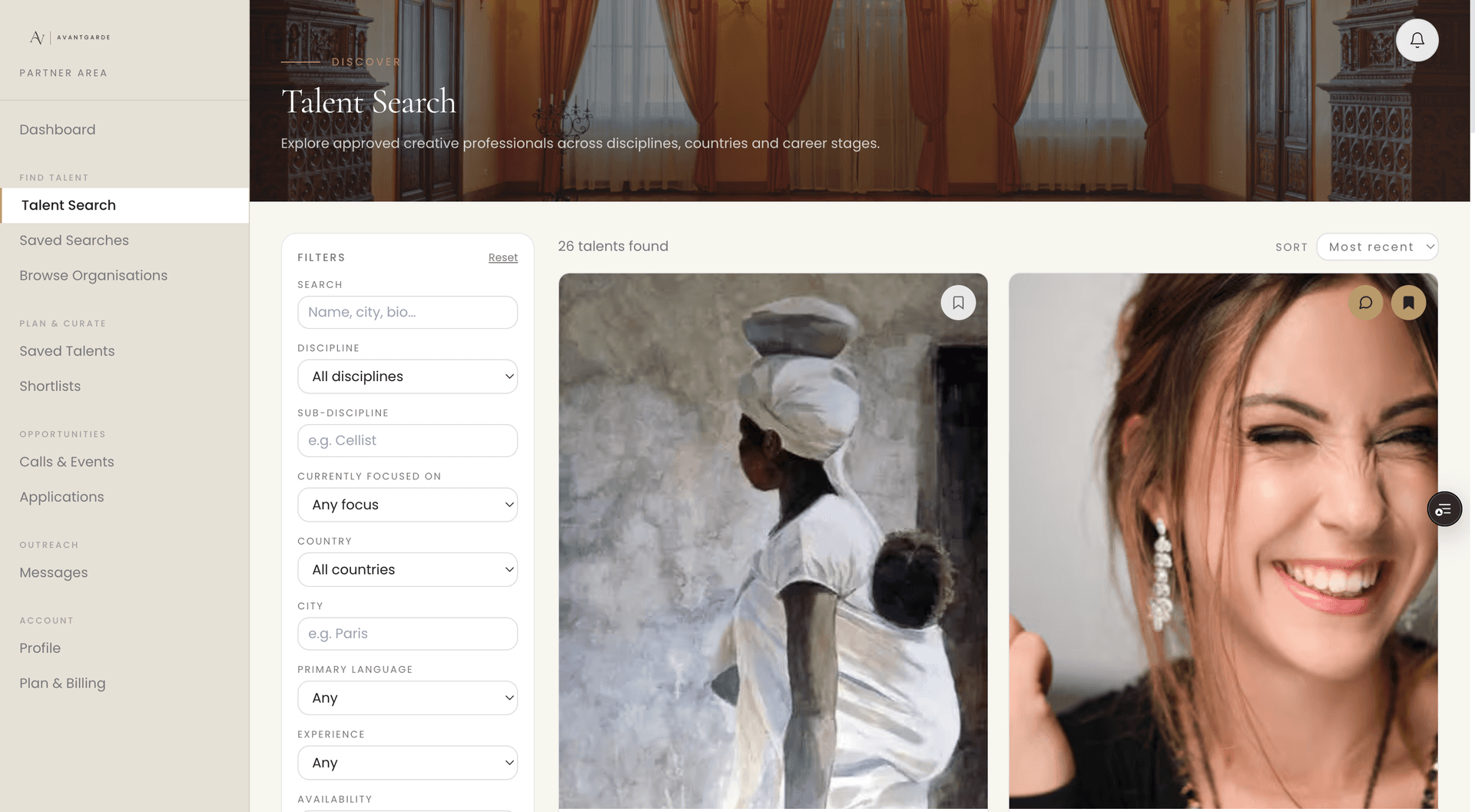Remove bookmark on smiling woman card
The height and width of the screenshot is (812, 1475).
coord(1408,303)
